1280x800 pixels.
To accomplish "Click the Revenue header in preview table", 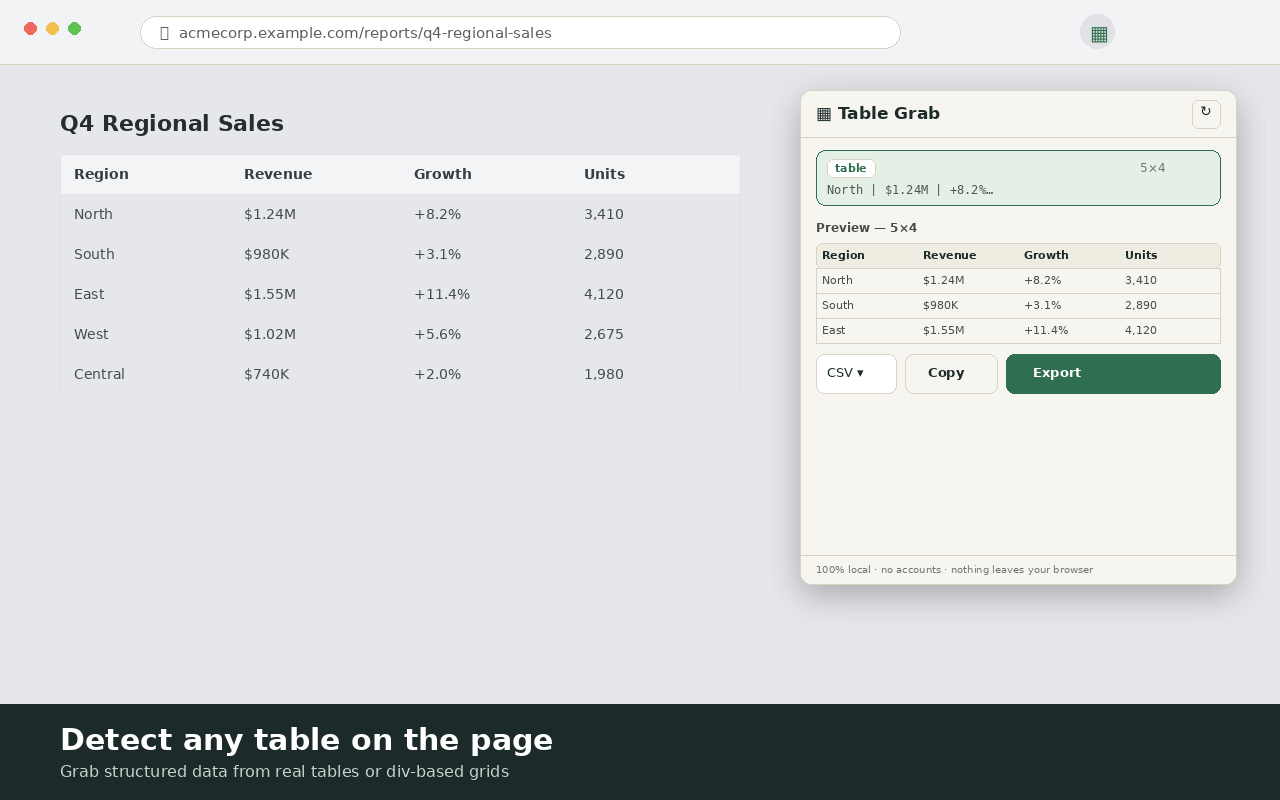I will (949, 255).
